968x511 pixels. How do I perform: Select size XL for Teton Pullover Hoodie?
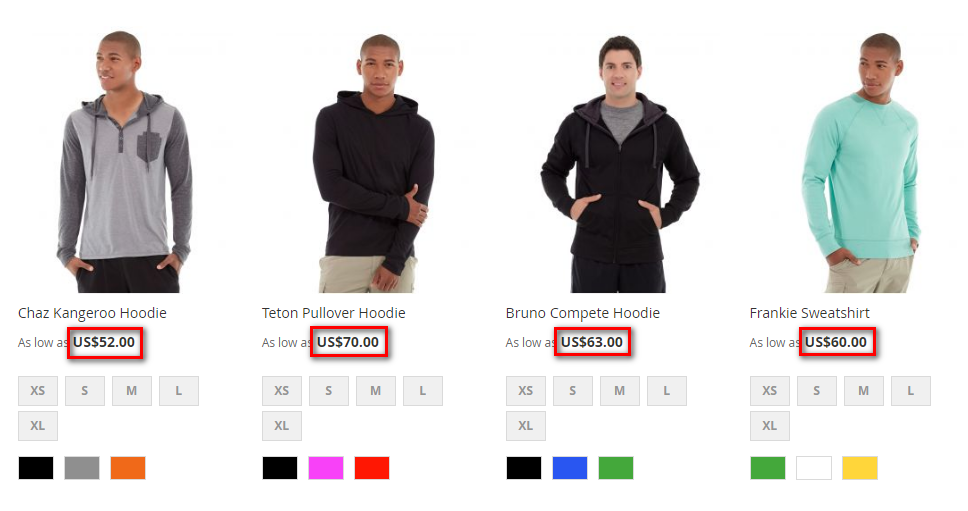(x=282, y=426)
